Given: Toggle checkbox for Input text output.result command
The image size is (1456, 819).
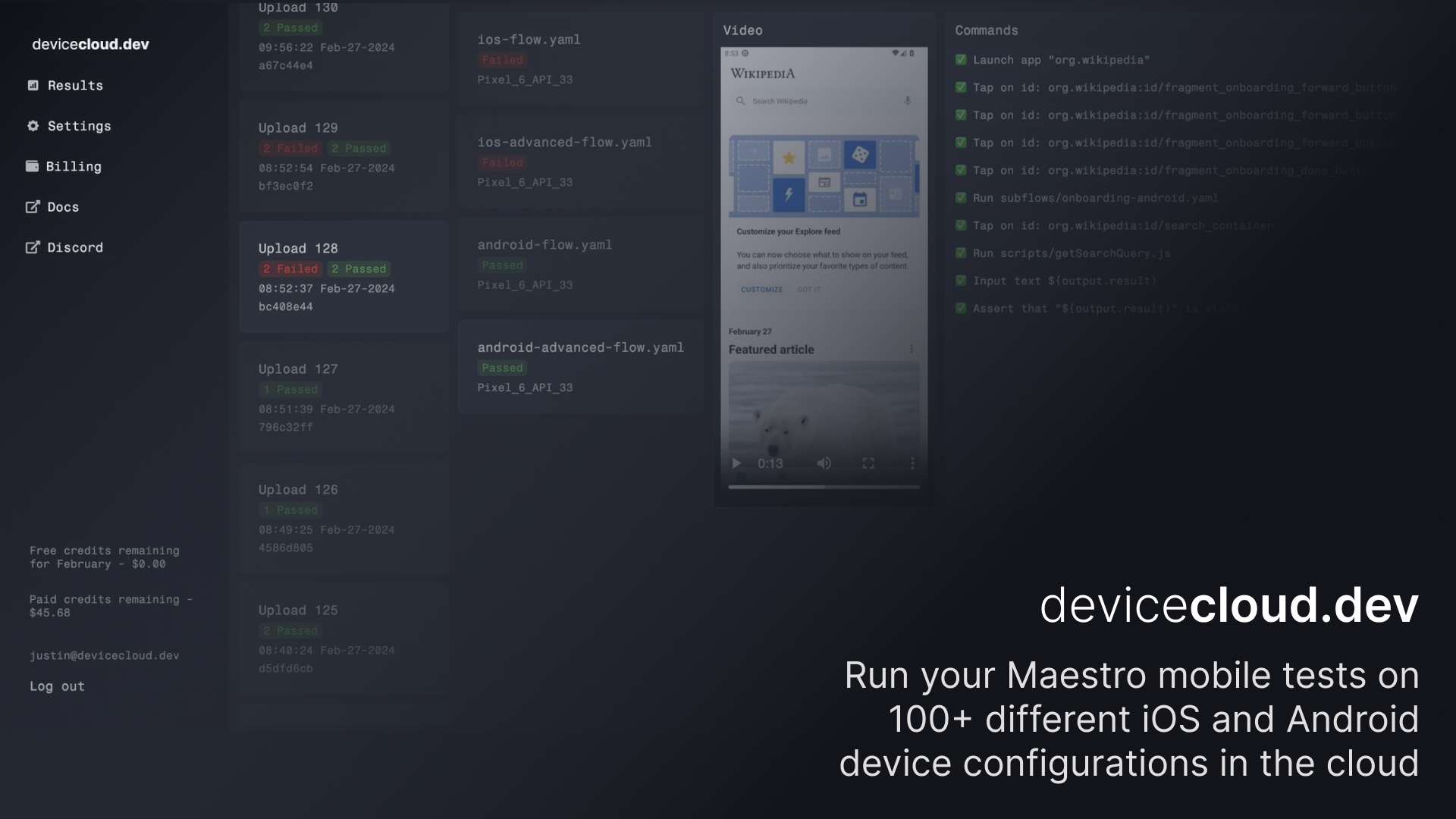Looking at the screenshot, I should click(961, 280).
